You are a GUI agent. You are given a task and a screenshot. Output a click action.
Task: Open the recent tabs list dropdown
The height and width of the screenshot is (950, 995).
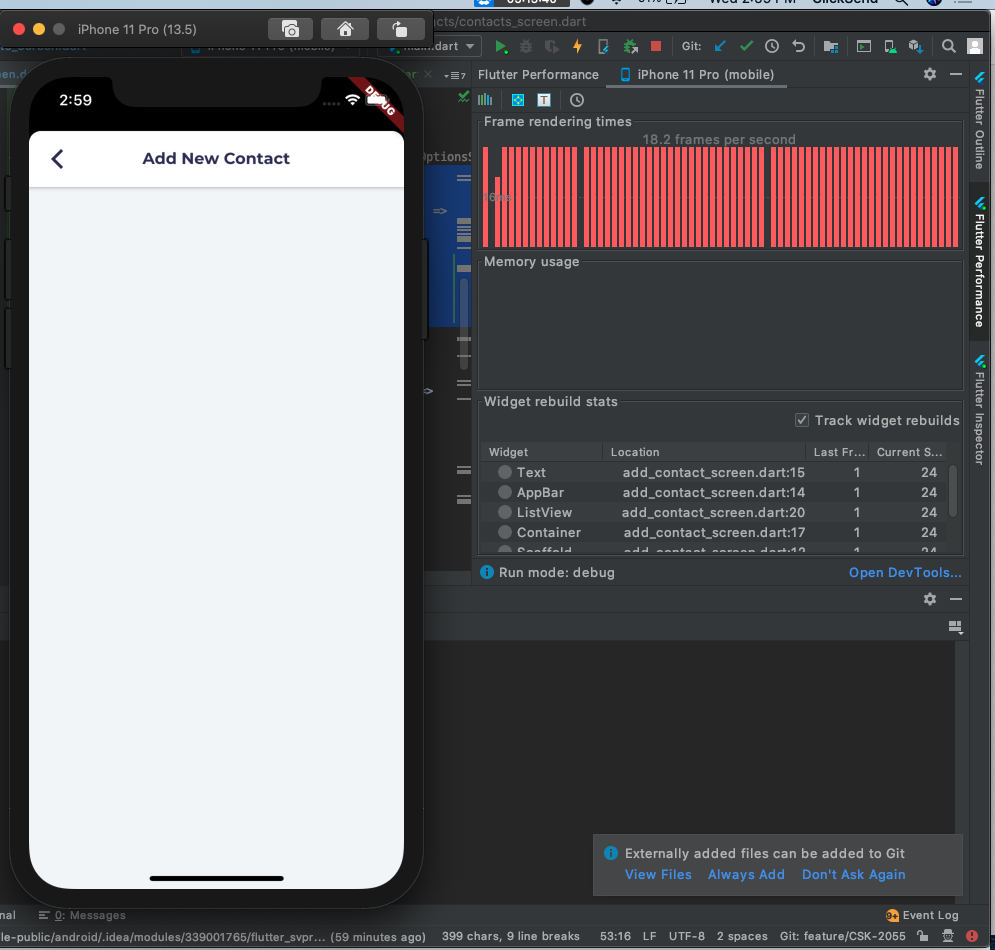(454, 76)
